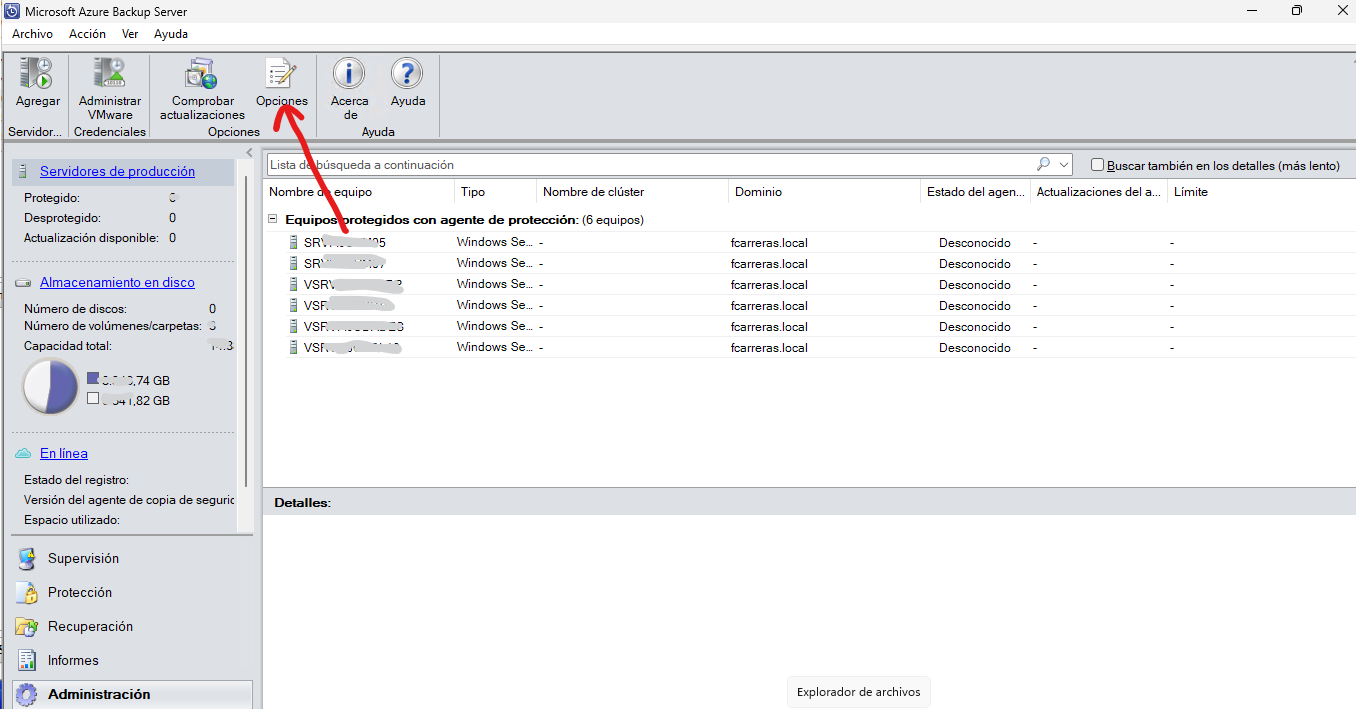Click the search magnifier icon
The width and height of the screenshot is (1356, 709).
point(1044,164)
